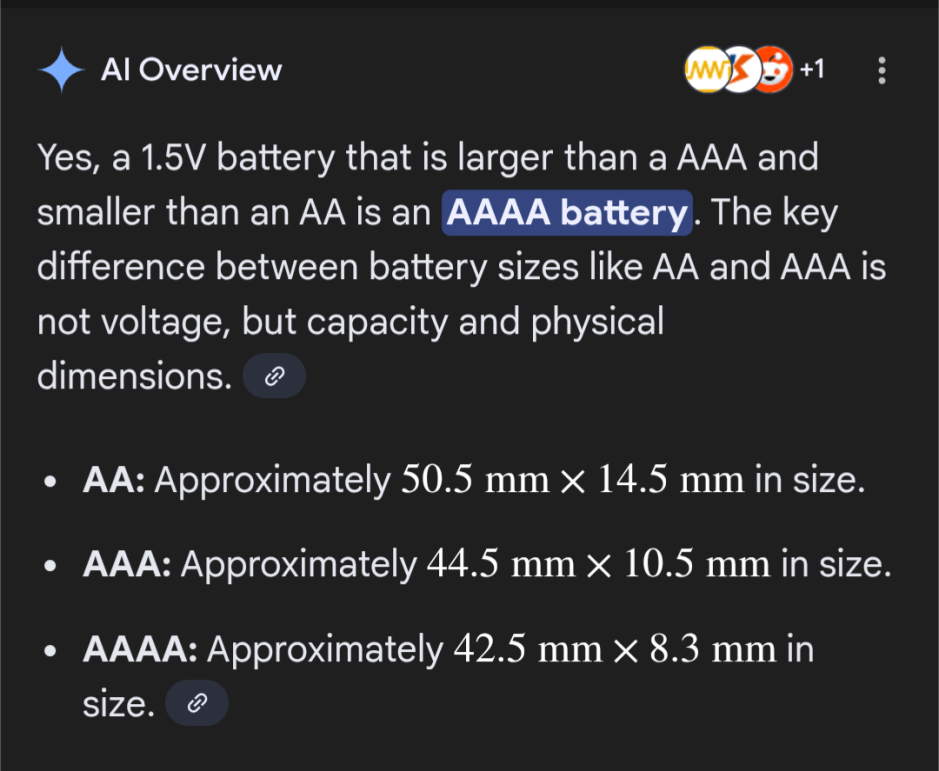Click the link icon after "dimensions."

click(x=273, y=377)
